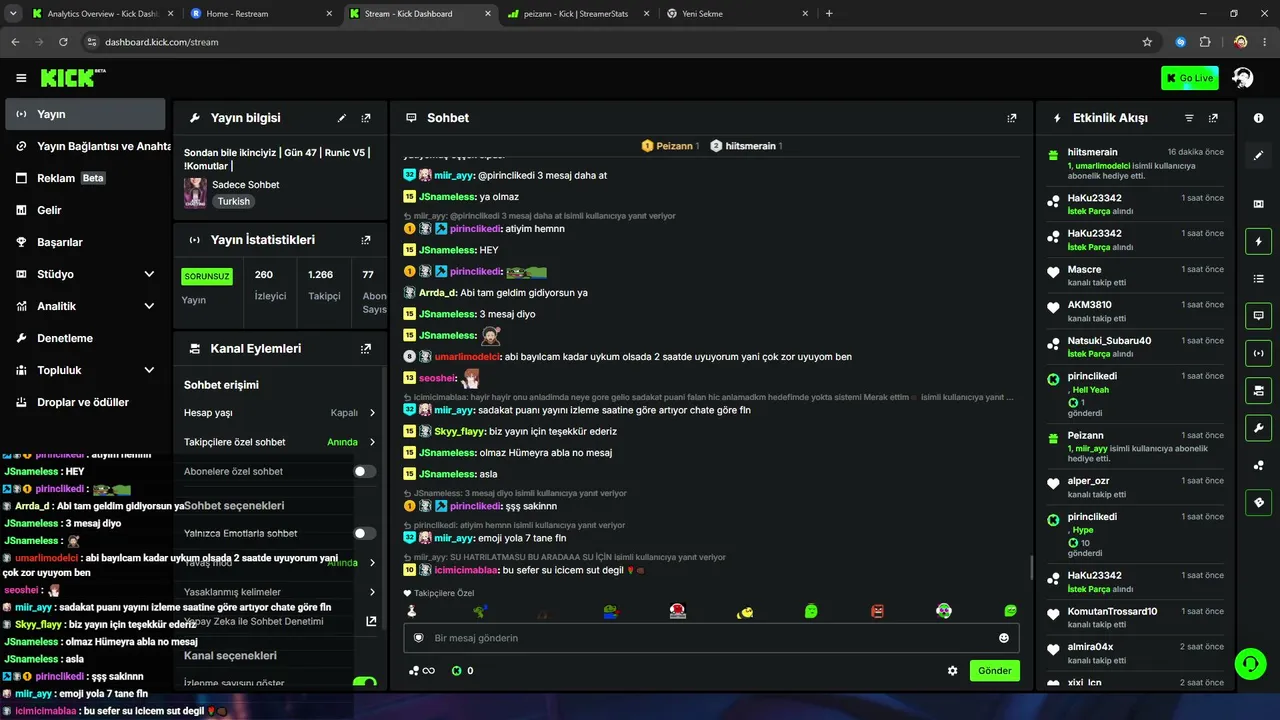Open the profile avatar menu
Viewport: 1280px width, 720px height.
1243,78
